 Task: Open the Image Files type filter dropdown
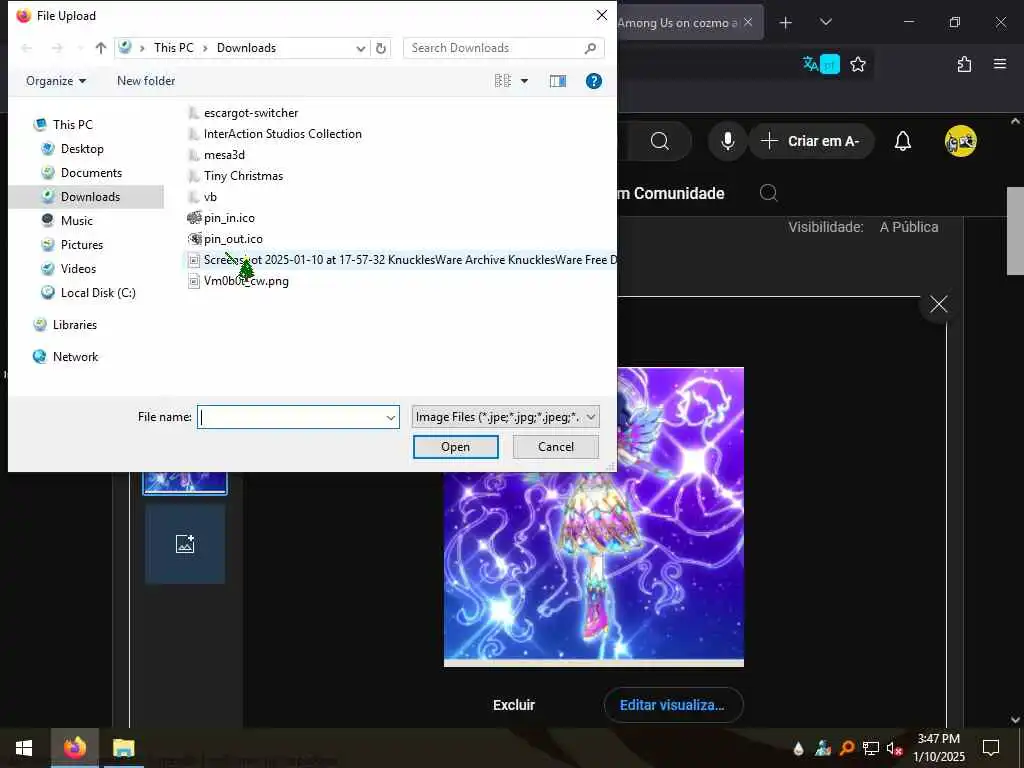[505, 417]
